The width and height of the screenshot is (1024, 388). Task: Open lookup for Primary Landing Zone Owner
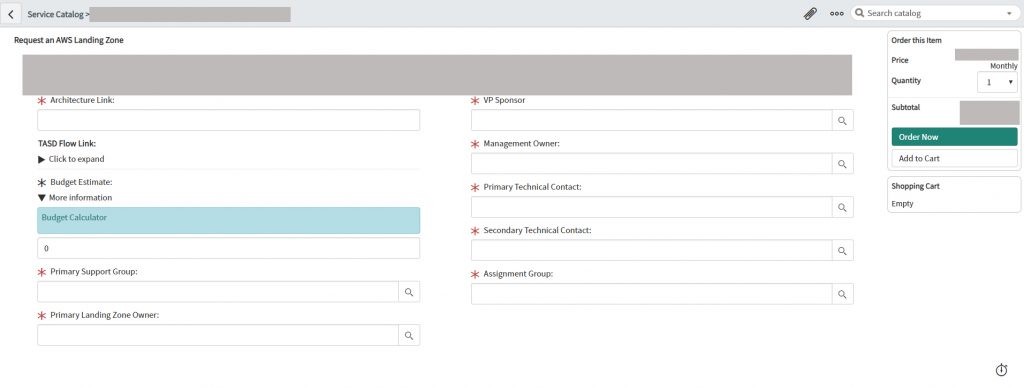[409, 335]
